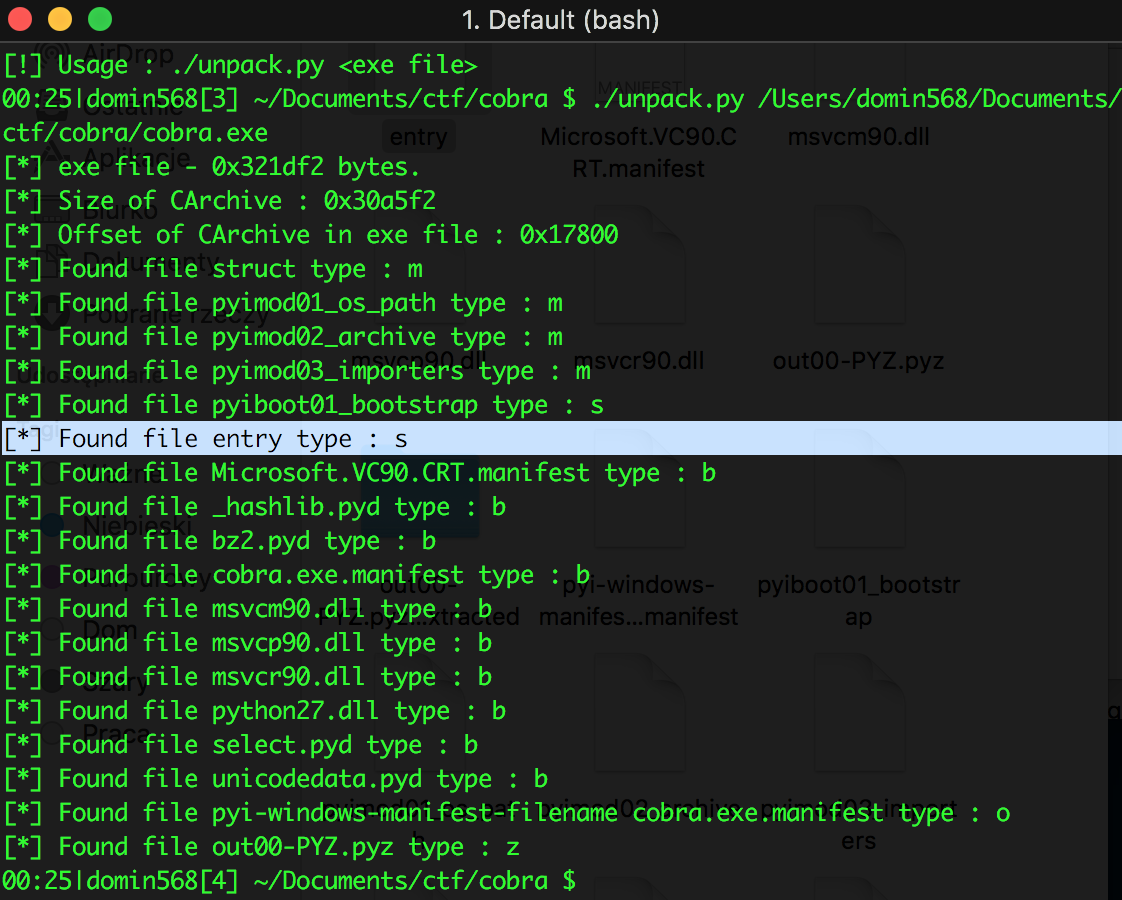1122x900 pixels.
Task: Click the yellow minimize window button
Action: [60, 19]
